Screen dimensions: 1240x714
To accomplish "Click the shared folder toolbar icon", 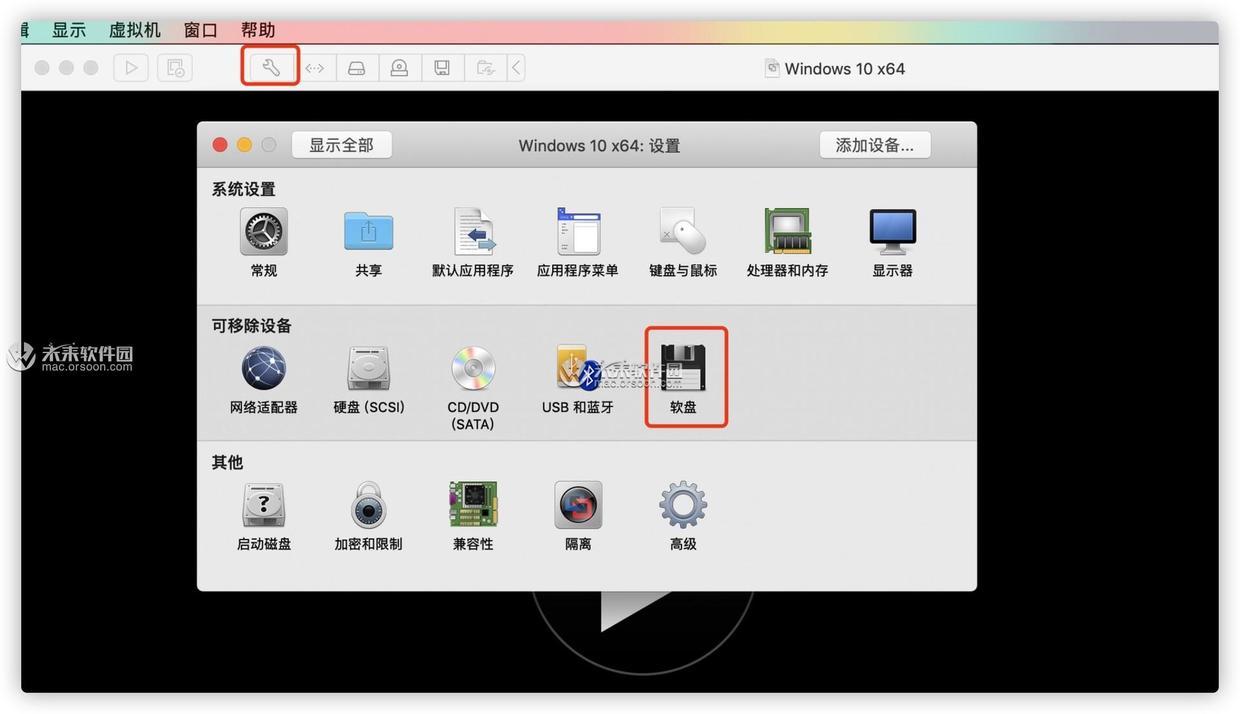I will 485,68.
